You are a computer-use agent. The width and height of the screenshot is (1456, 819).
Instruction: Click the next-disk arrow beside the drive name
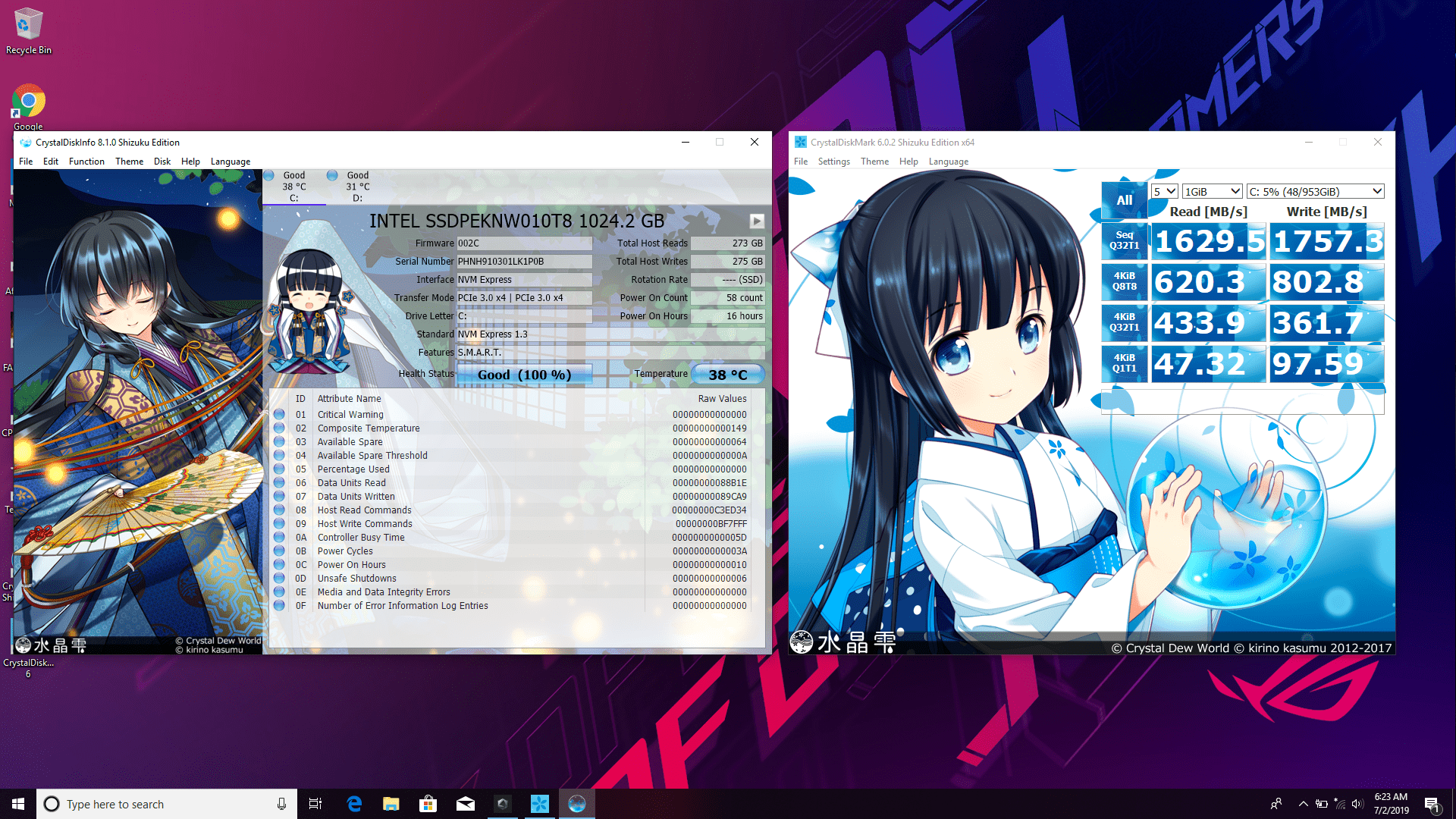point(757,221)
